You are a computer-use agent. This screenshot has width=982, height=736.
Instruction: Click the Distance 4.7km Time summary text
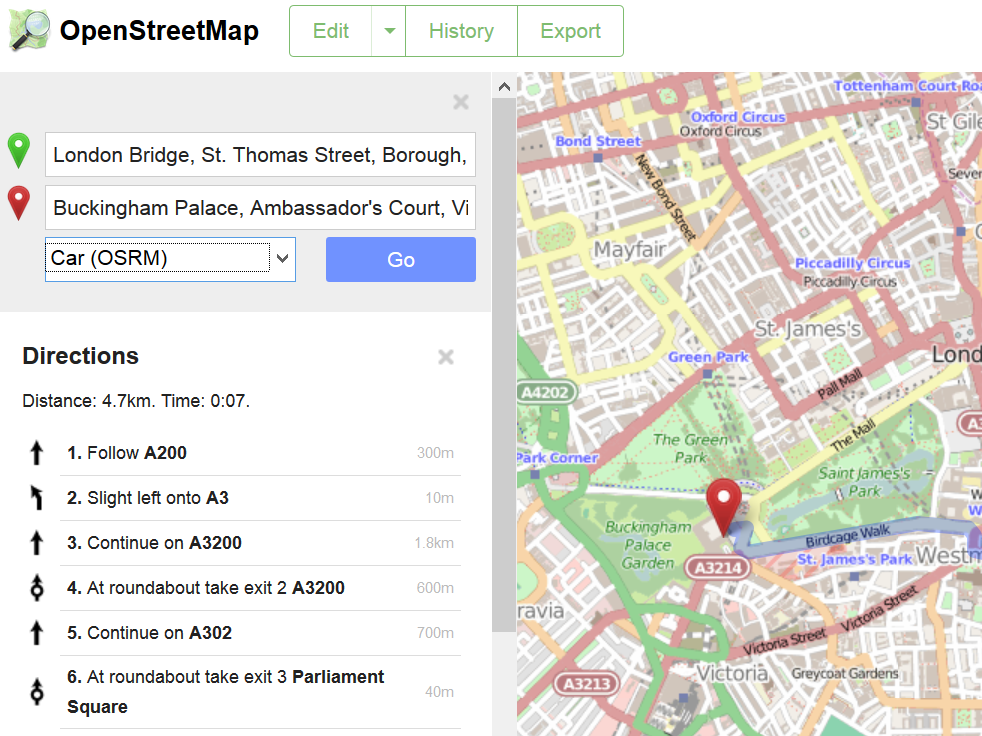click(136, 401)
